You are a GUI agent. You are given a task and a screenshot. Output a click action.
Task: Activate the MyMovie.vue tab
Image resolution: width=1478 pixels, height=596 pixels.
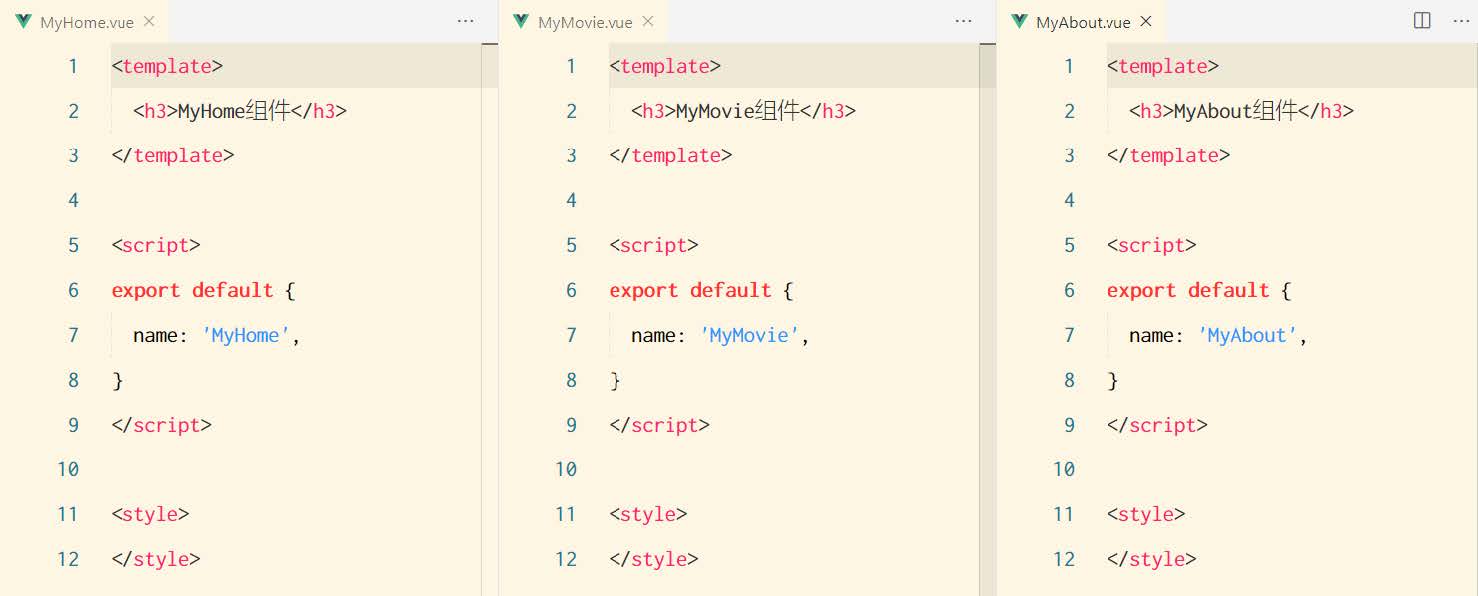tap(585, 22)
